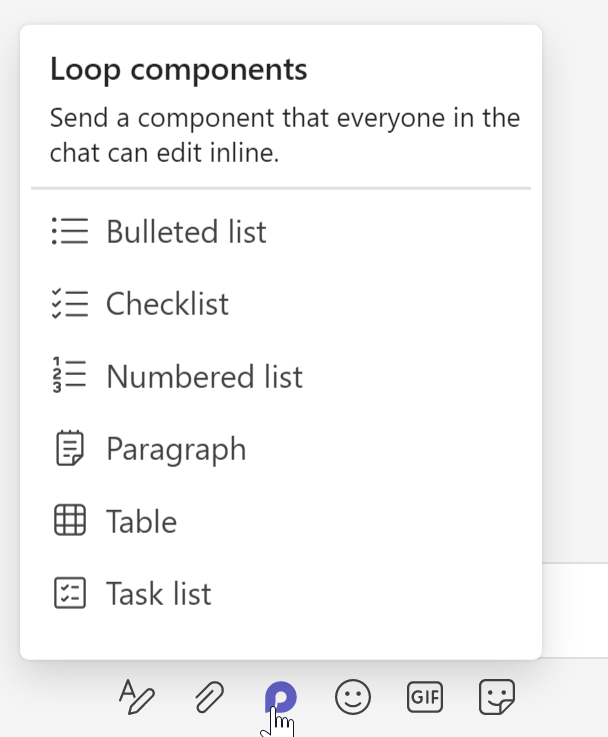Click the Loop components heading
Screen dimensions: 608x737
[178, 70]
